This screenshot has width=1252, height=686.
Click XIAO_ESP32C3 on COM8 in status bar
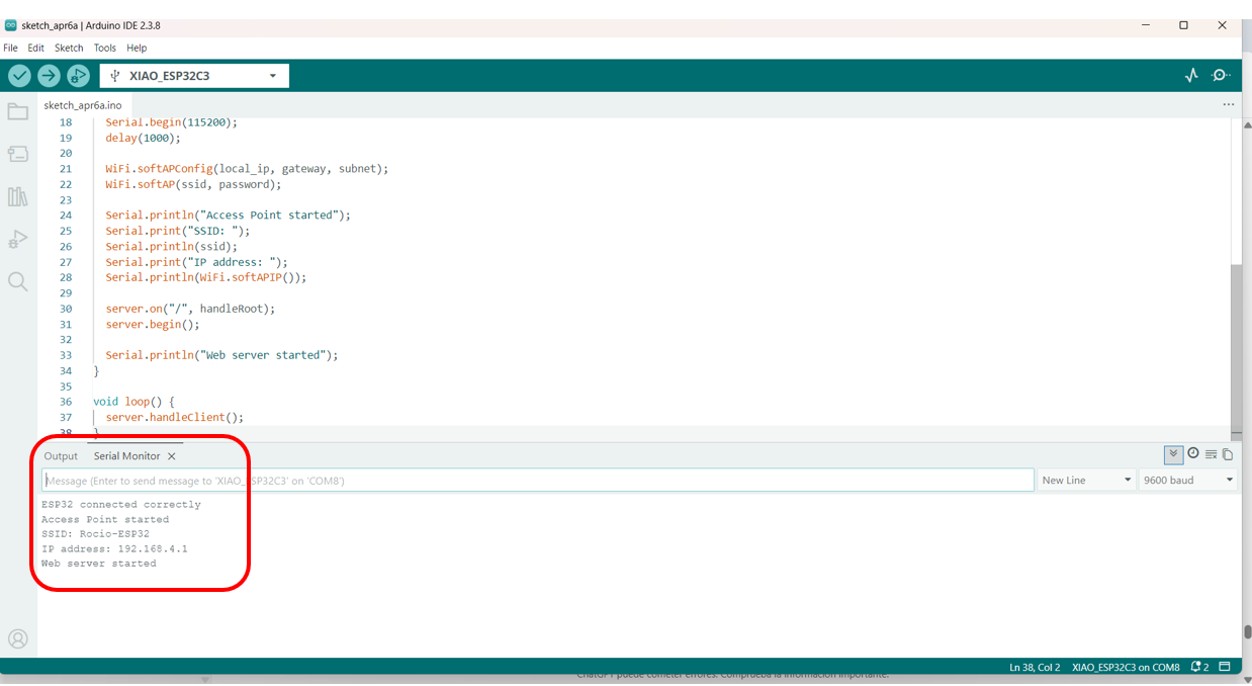[1126, 667]
